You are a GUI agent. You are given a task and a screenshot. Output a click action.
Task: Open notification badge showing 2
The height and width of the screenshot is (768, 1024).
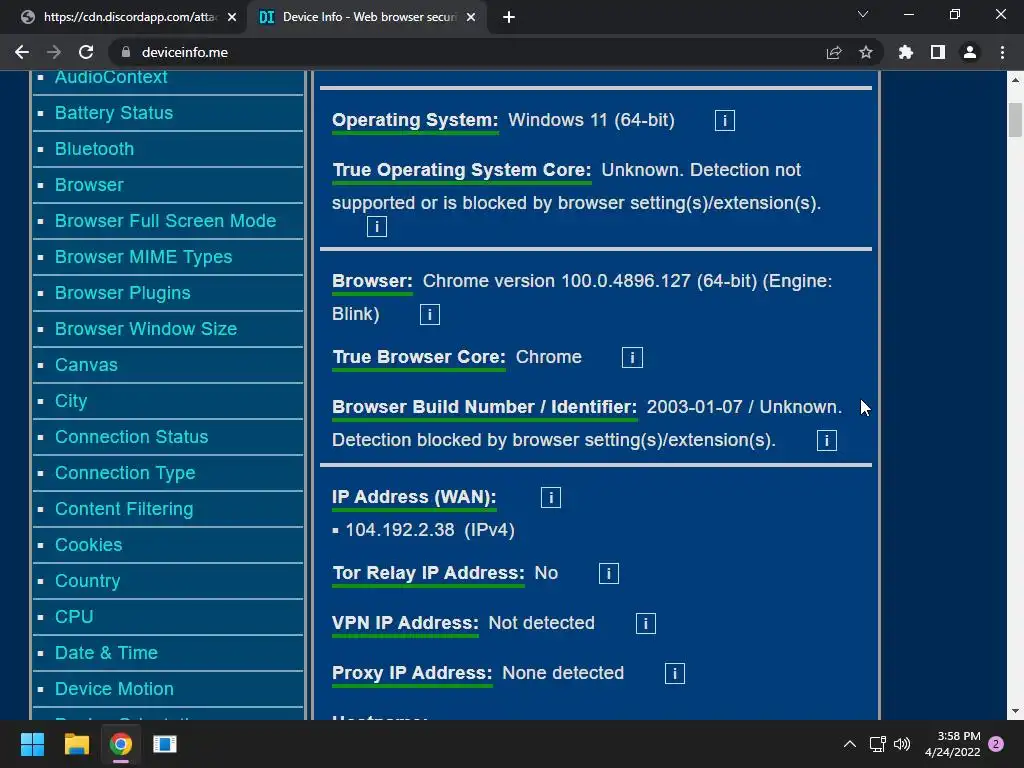(996, 744)
